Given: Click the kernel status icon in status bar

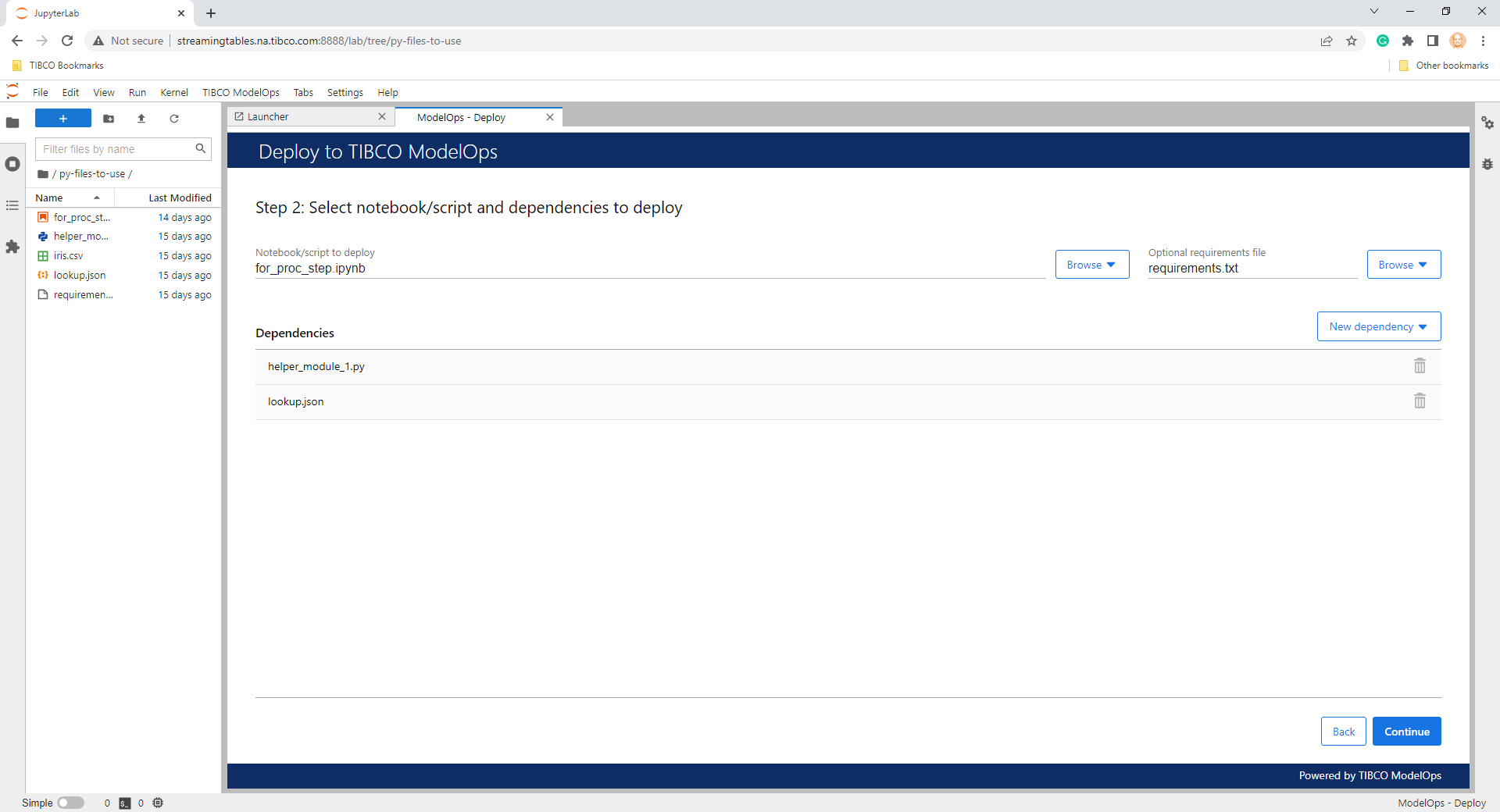Looking at the screenshot, I should click(x=158, y=803).
